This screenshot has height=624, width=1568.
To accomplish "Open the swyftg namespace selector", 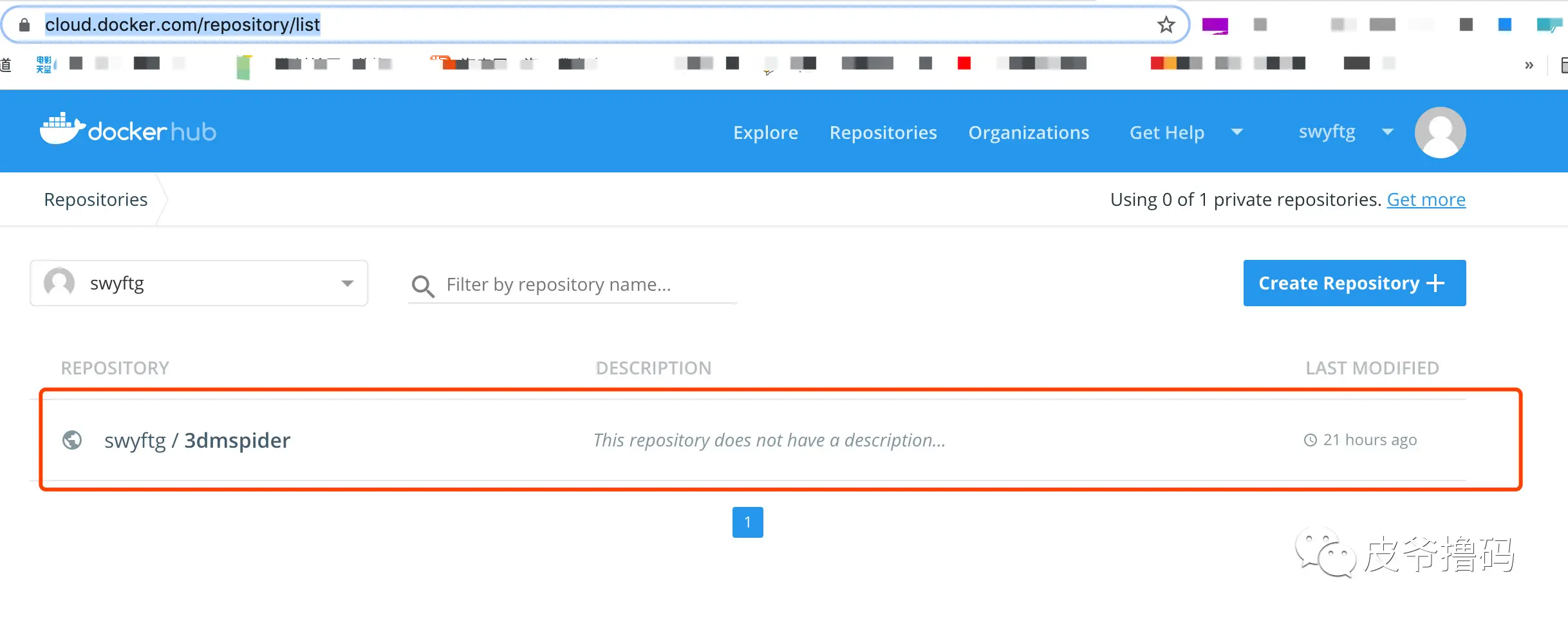I will pos(199,283).
